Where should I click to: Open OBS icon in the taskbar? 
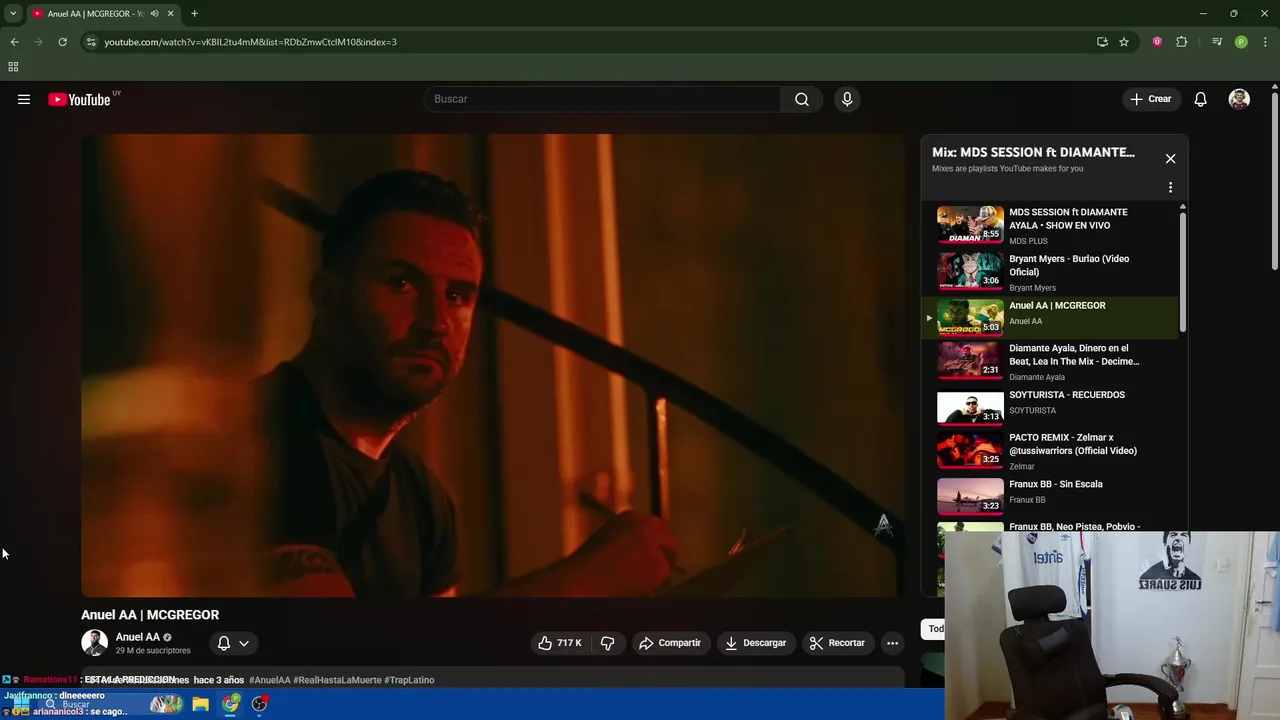pos(260,704)
